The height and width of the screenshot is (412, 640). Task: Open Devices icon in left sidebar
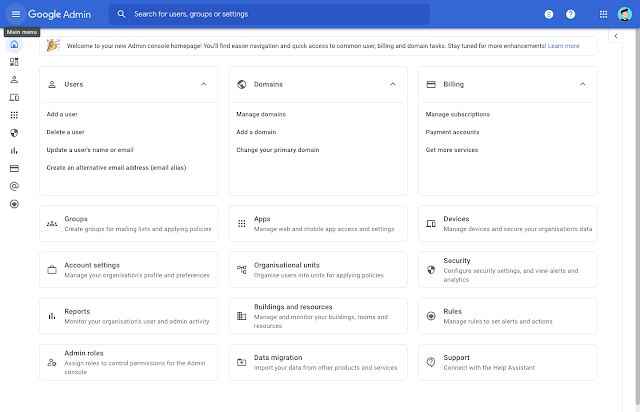14,97
